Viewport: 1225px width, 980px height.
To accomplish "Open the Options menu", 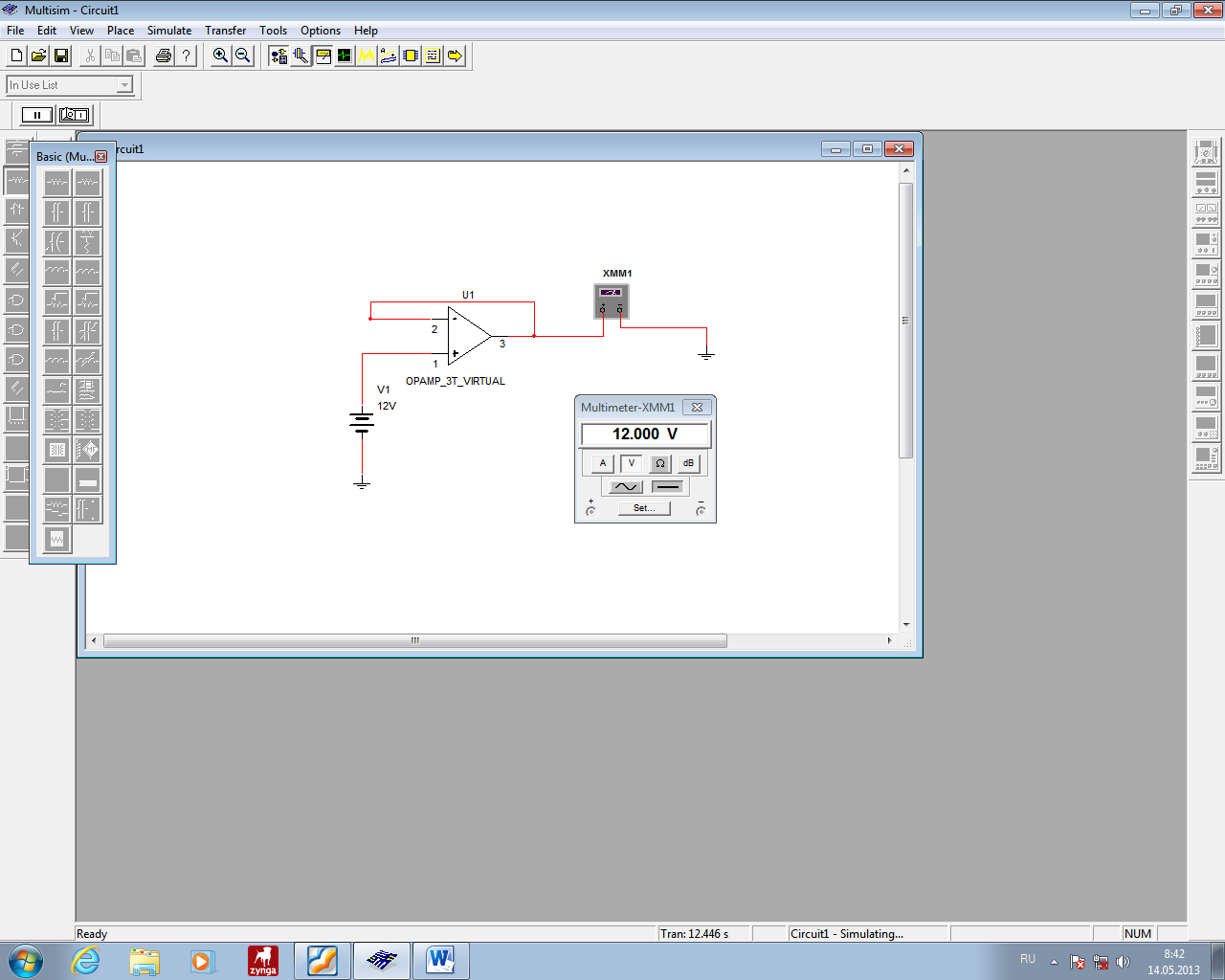I will click(321, 31).
